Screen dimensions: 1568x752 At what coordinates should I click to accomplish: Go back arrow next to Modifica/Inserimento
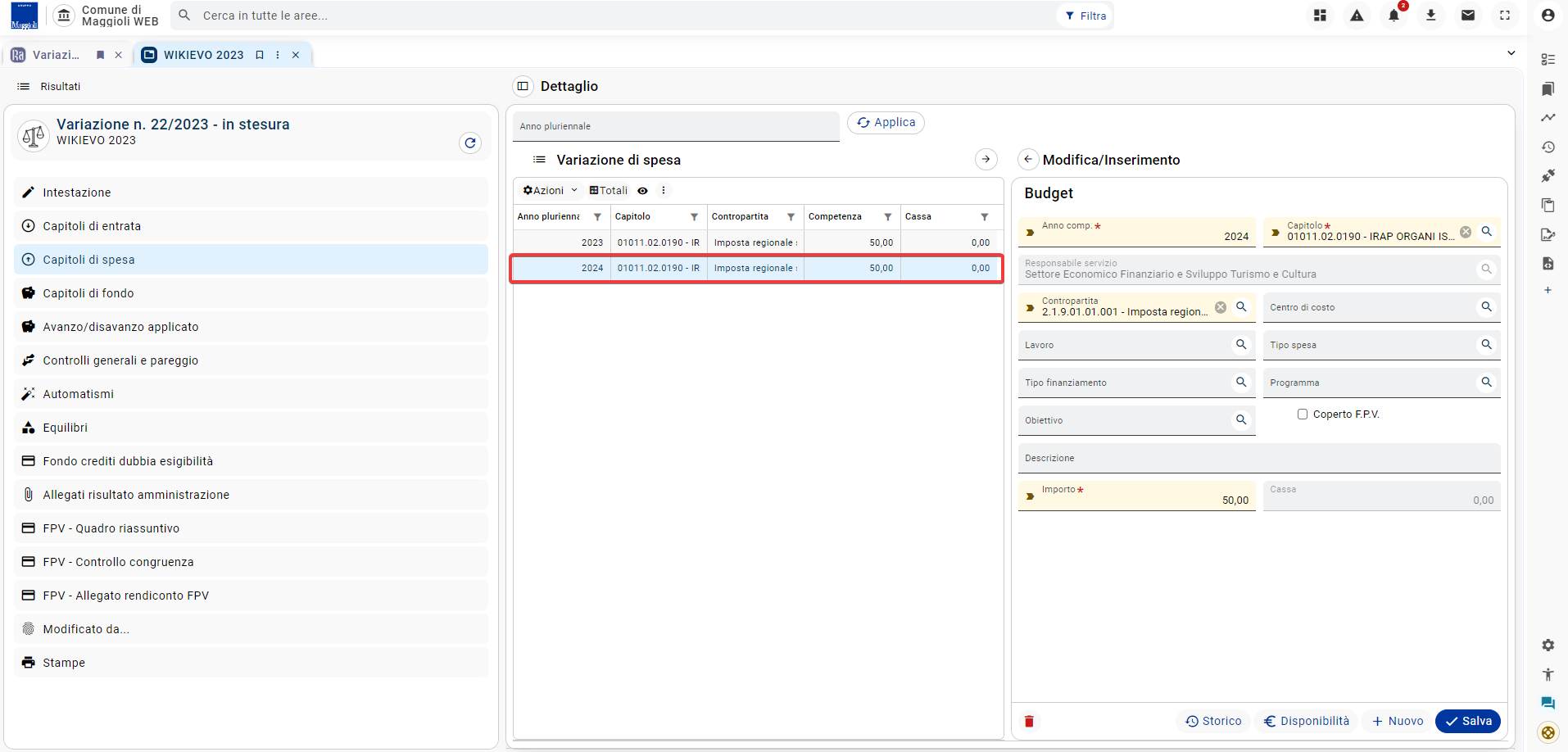tap(1028, 160)
